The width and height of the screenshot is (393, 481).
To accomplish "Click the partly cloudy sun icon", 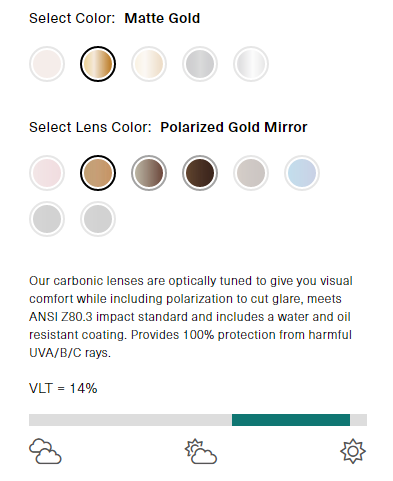I will (201, 451).
